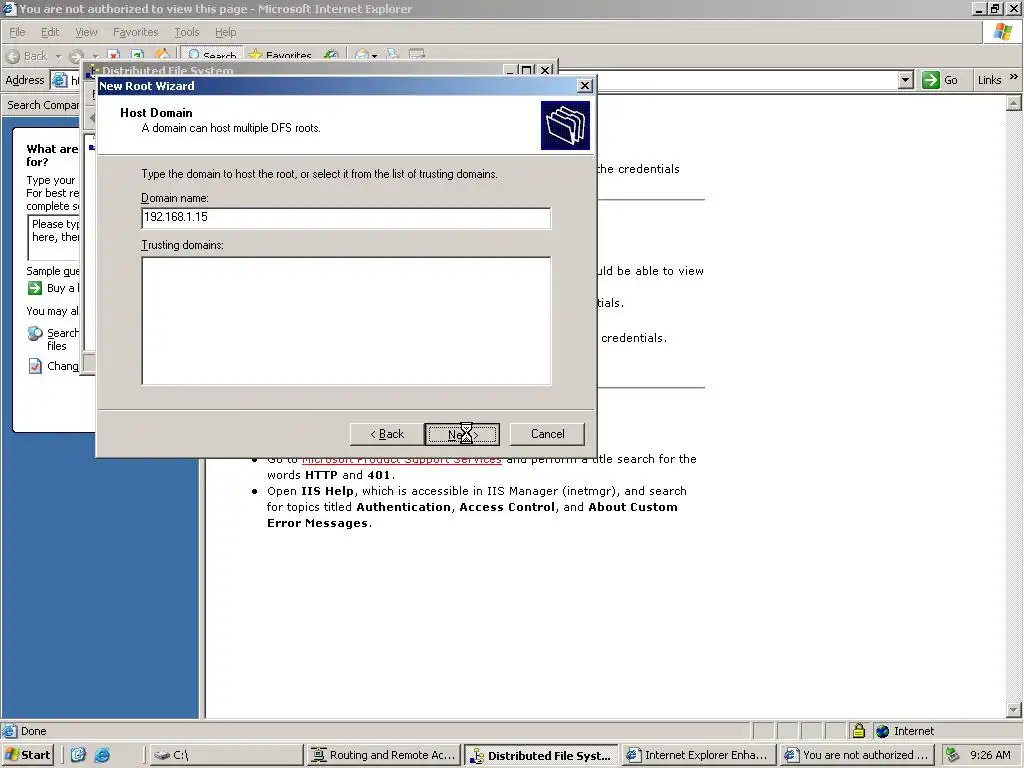Screen dimensions: 1024x768
Task: Click the Distributed File System title icon
Action: (94, 70)
